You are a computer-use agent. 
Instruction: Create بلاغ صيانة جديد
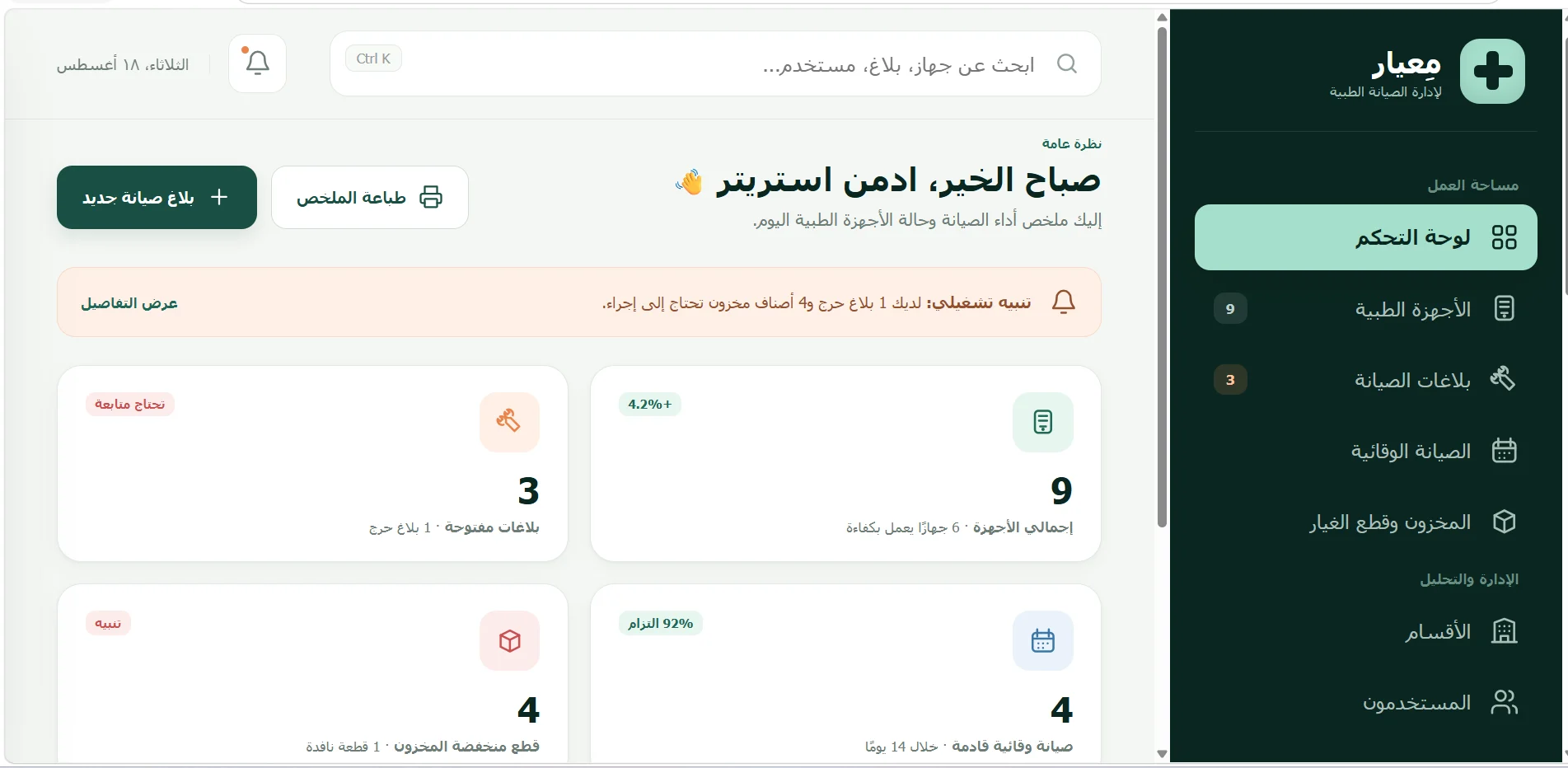(157, 197)
